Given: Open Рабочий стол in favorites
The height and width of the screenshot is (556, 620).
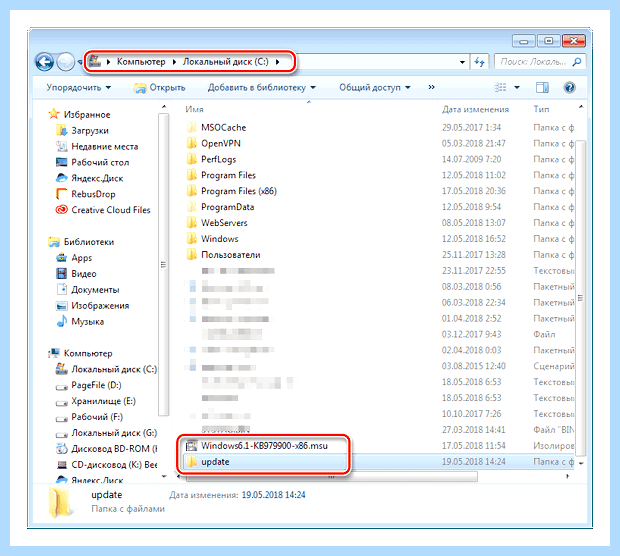Looking at the screenshot, I should [93, 162].
